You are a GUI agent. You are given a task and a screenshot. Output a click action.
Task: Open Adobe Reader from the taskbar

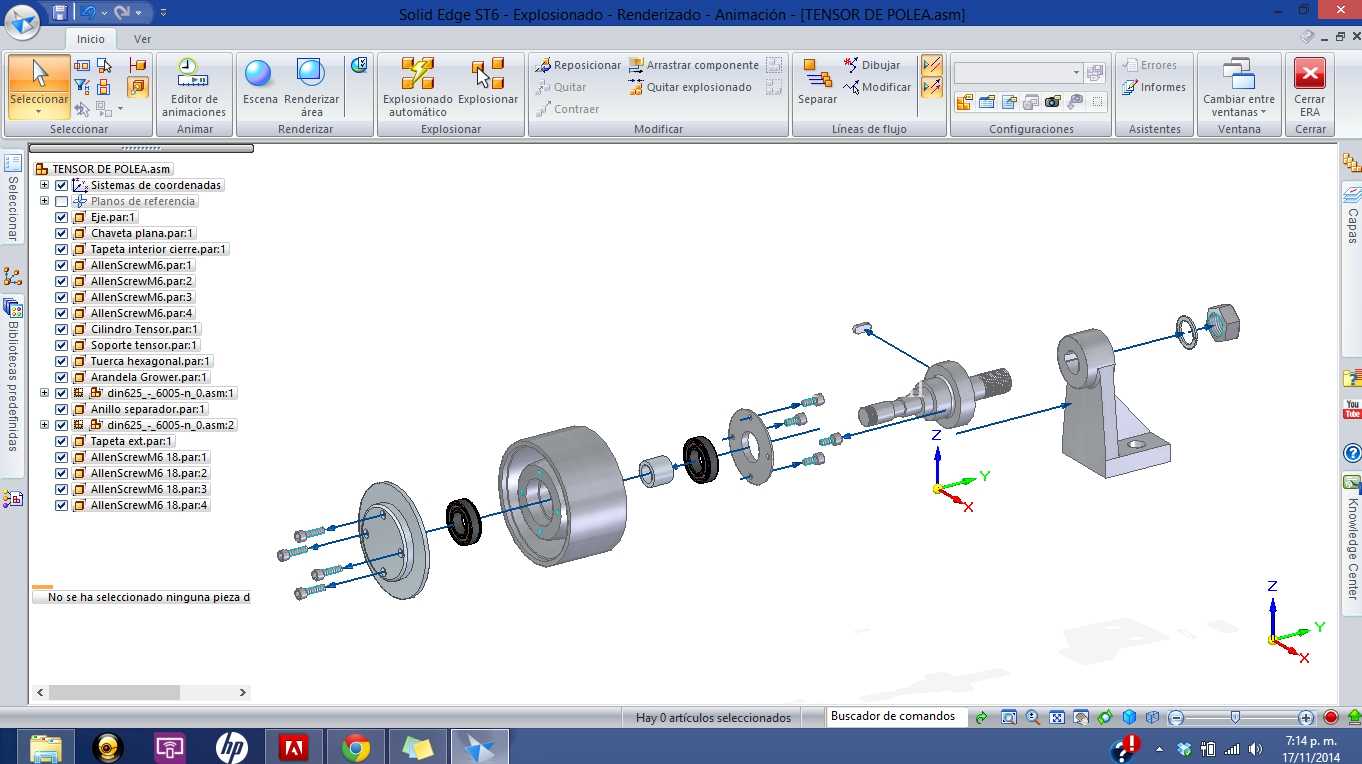(x=293, y=747)
